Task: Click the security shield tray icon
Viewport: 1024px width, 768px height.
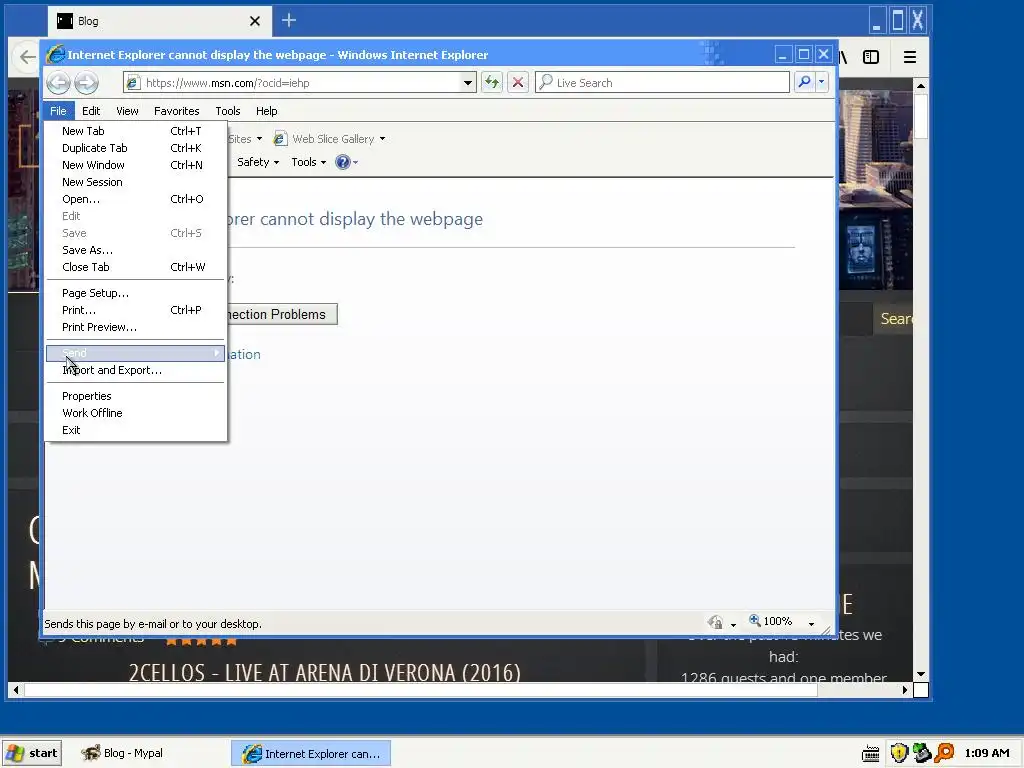Action: 899,753
